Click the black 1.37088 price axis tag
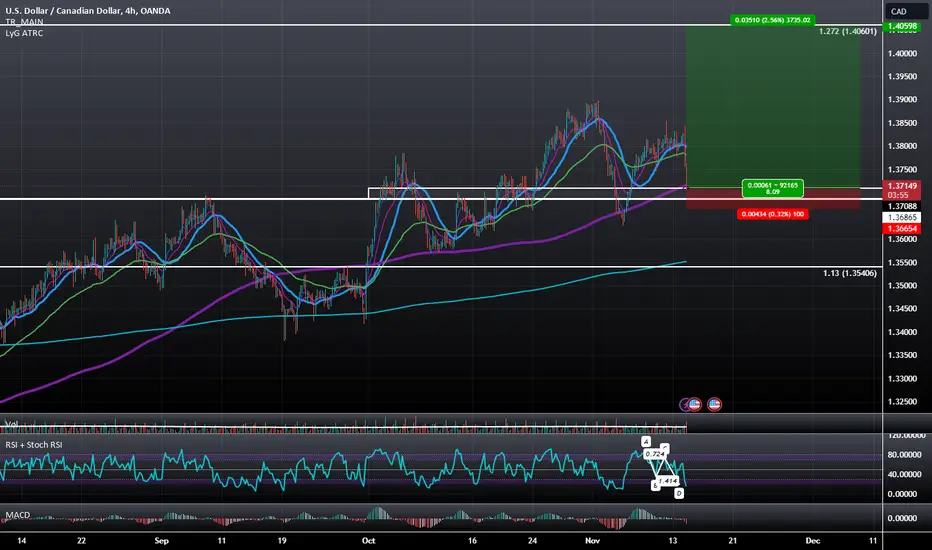 tap(902, 206)
